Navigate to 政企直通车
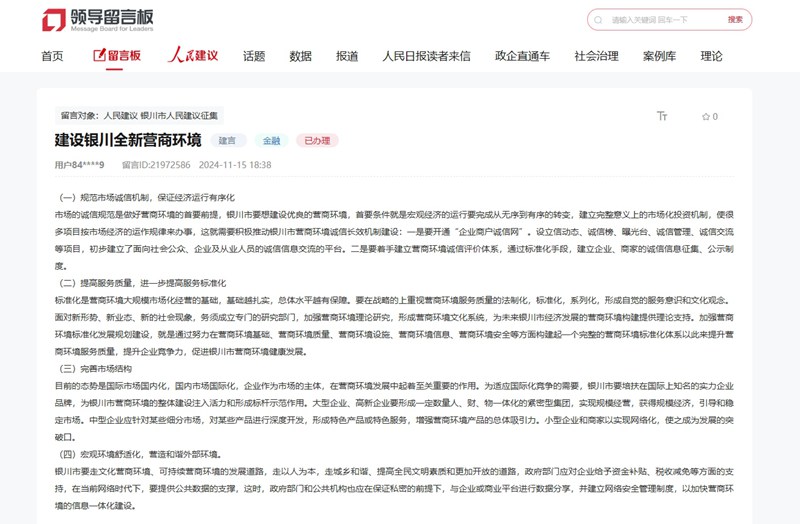 (x=522, y=56)
